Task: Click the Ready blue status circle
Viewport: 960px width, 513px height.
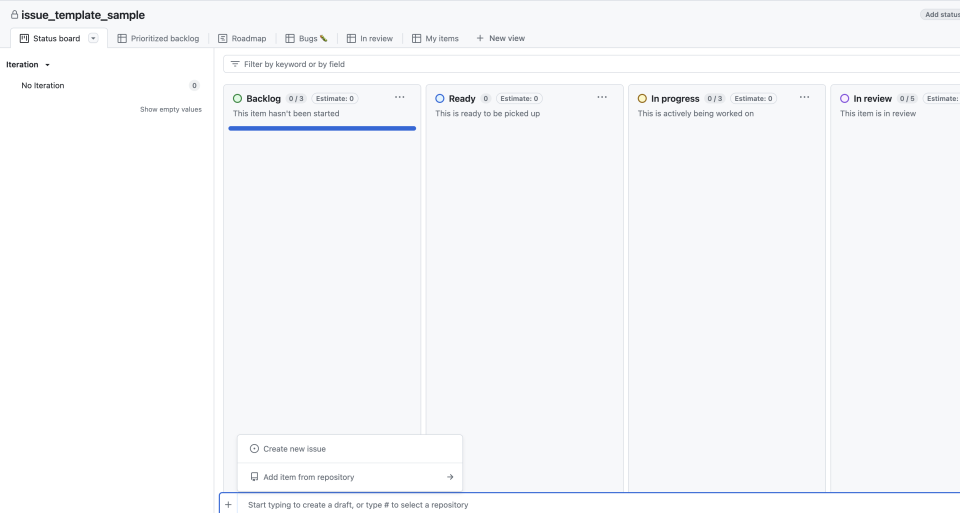Action: (x=440, y=98)
